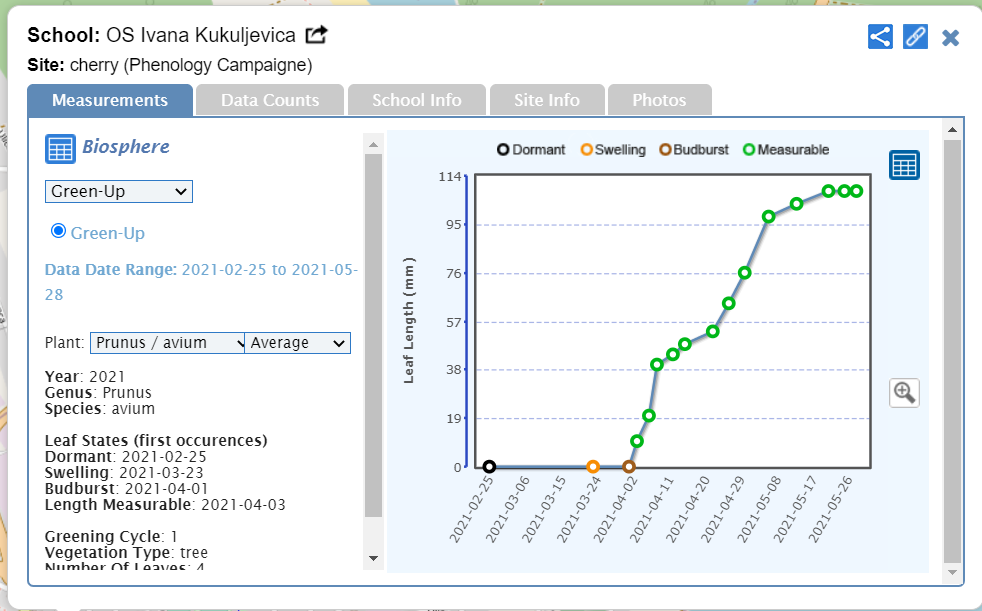Toggle the Swelling legend entry

coord(612,150)
